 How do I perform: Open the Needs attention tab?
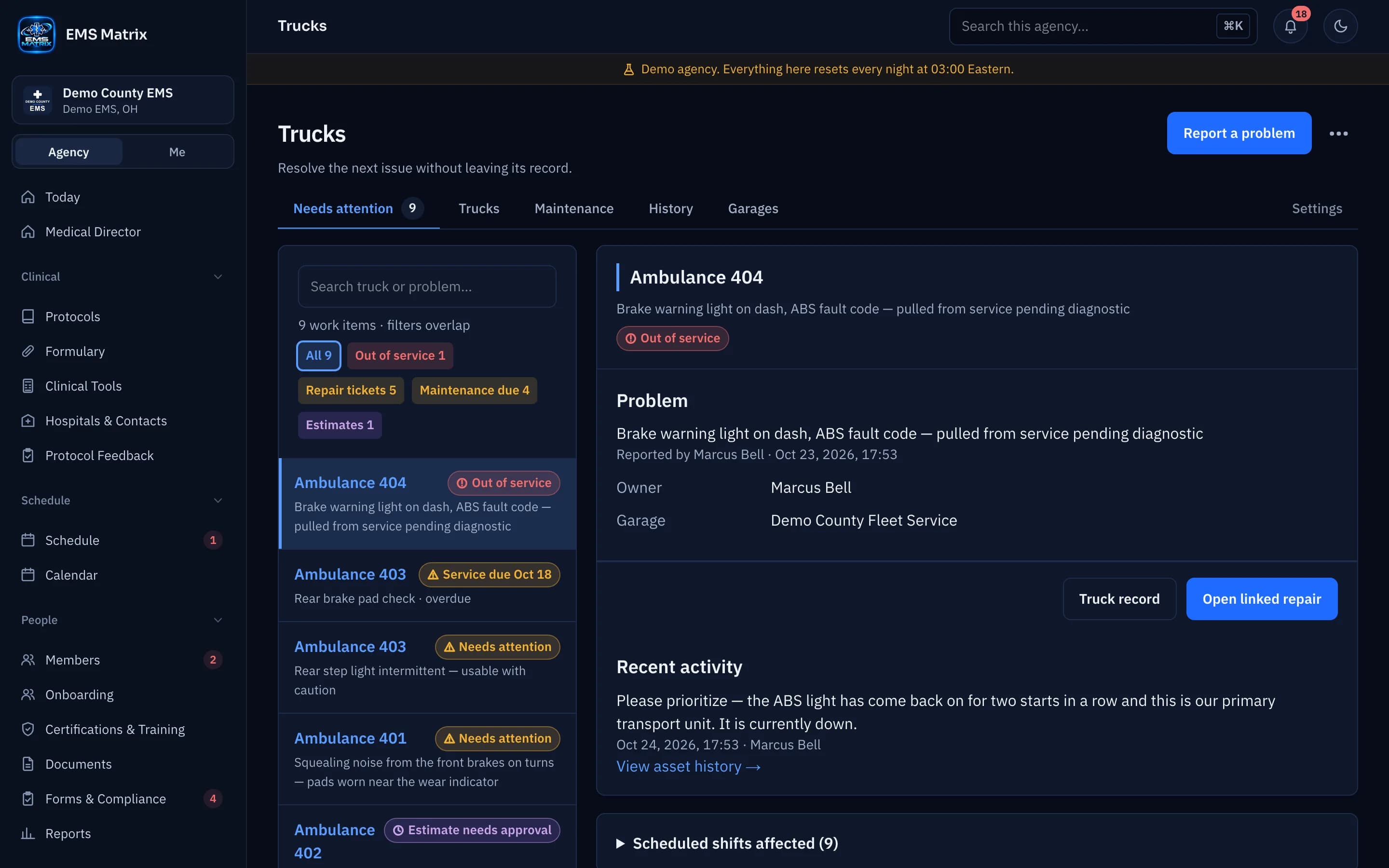pyautogui.click(x=358, y=208)
